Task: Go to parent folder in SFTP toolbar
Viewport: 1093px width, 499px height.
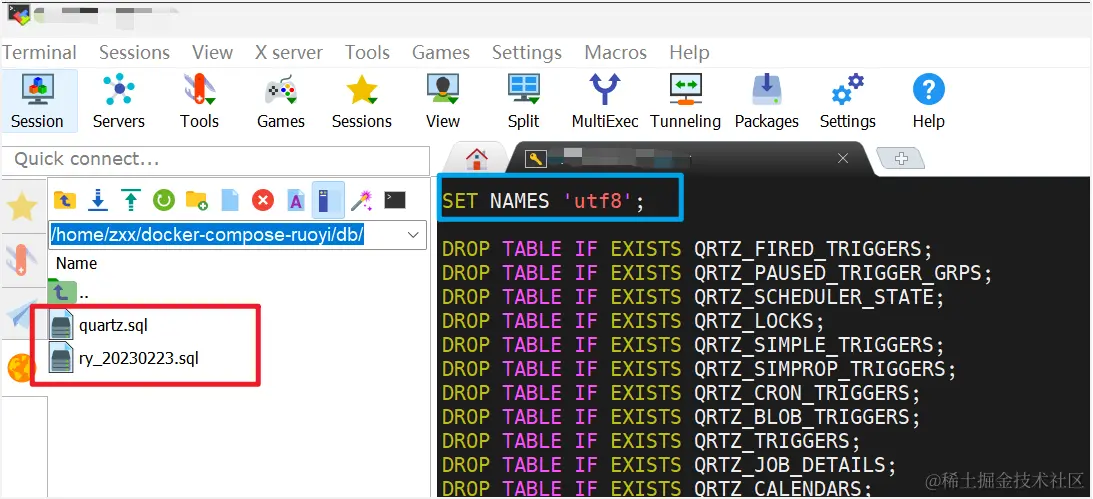Action: click(65, 201)
